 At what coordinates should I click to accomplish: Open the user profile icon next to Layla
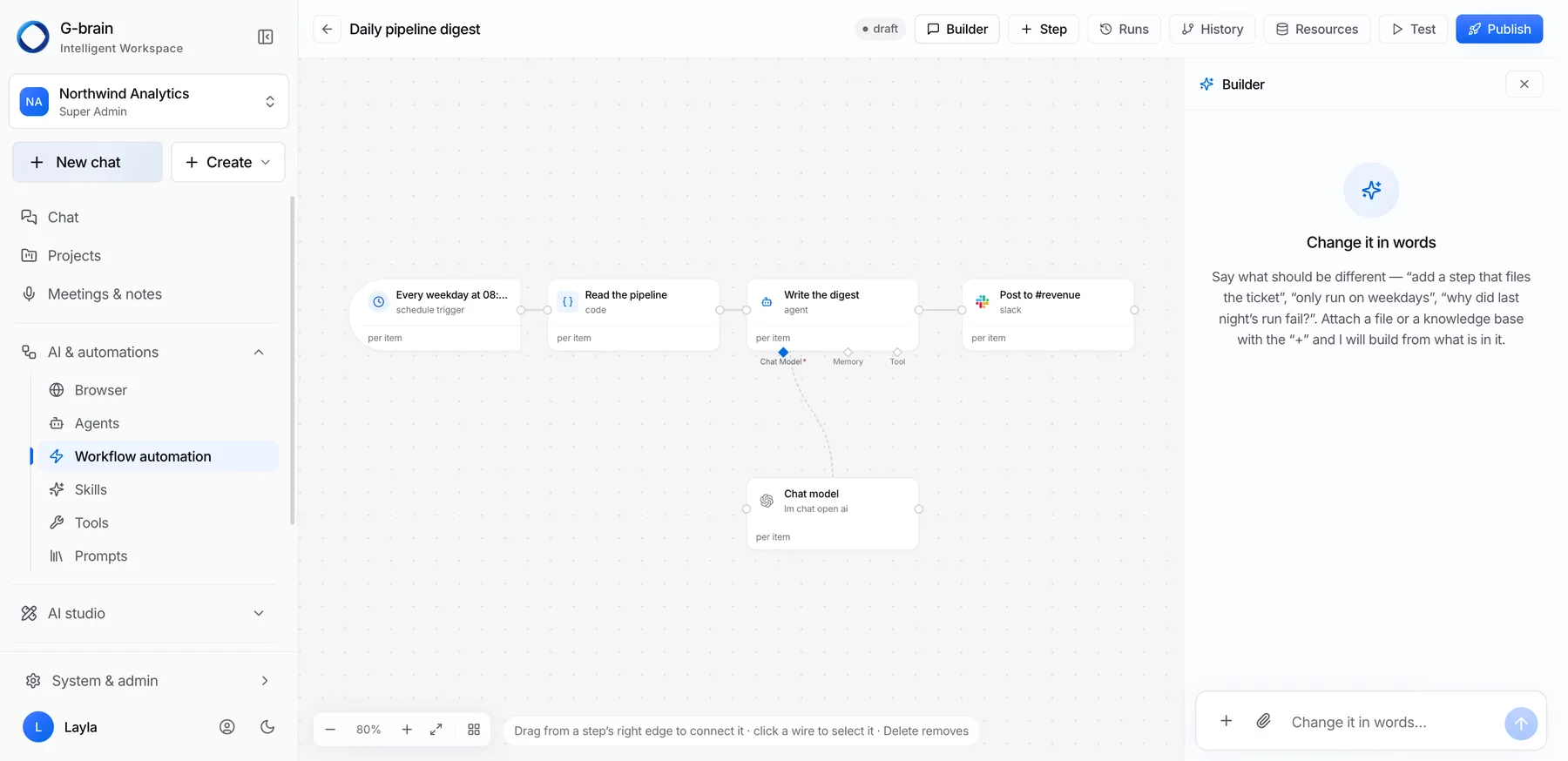click(227, 727)
